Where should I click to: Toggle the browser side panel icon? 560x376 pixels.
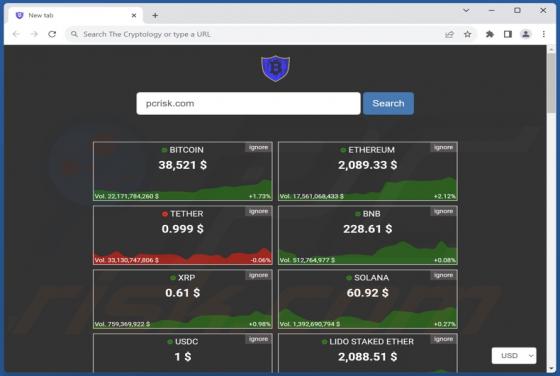click(x=508, y=34)
